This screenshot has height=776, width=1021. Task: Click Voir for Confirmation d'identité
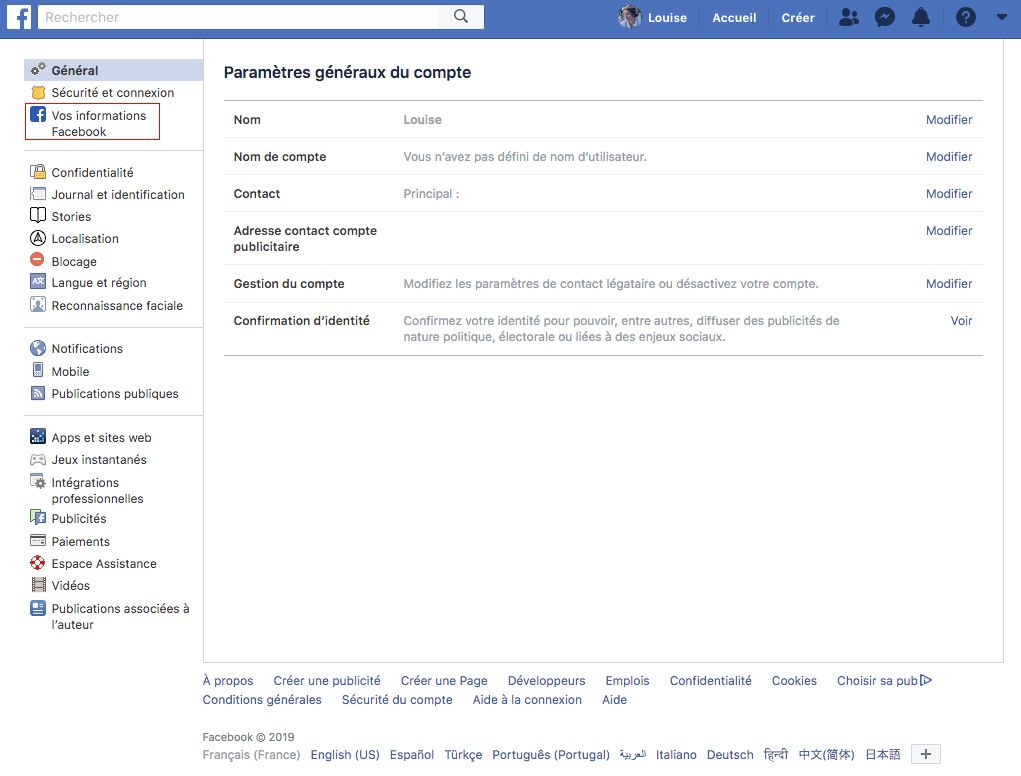pyautogui.click(x=961, y=320)
